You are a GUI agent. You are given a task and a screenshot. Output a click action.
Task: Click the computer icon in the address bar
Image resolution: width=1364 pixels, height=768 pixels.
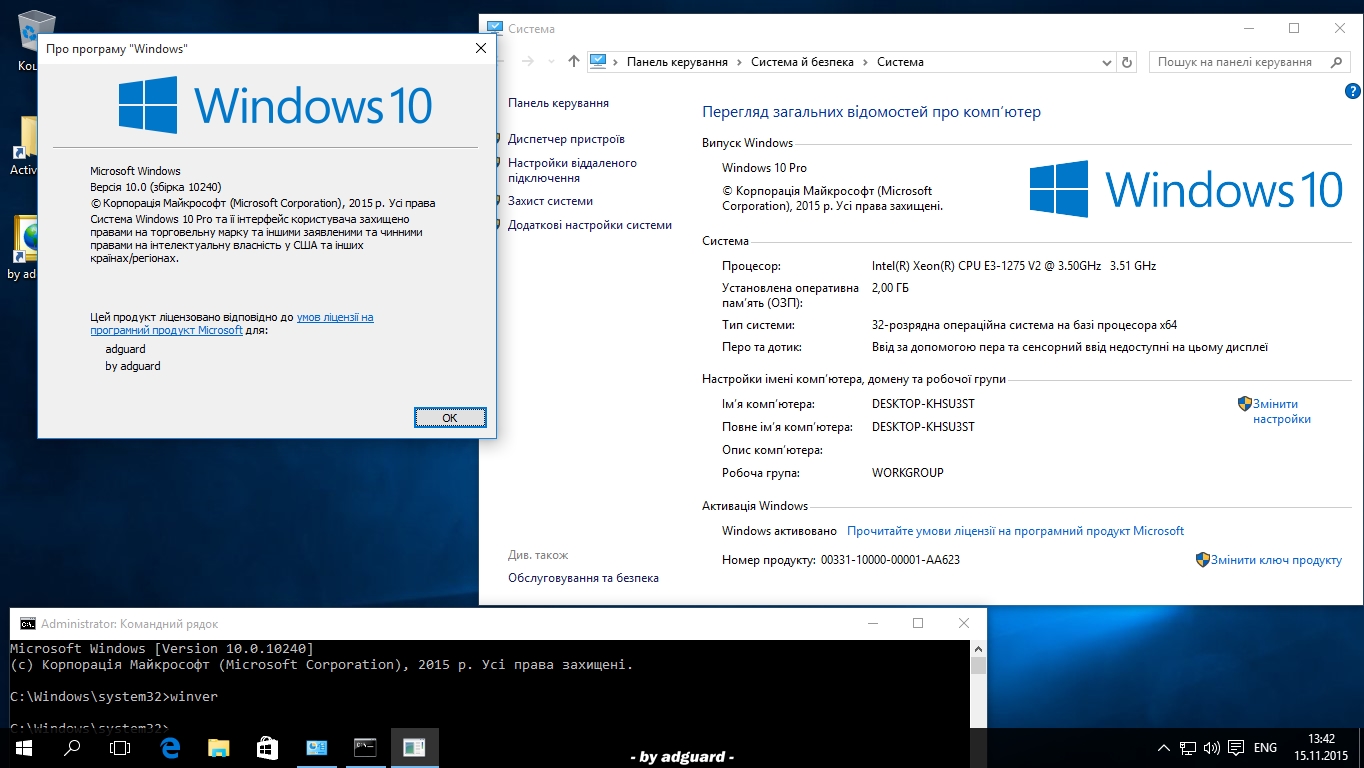click(598, 61)
